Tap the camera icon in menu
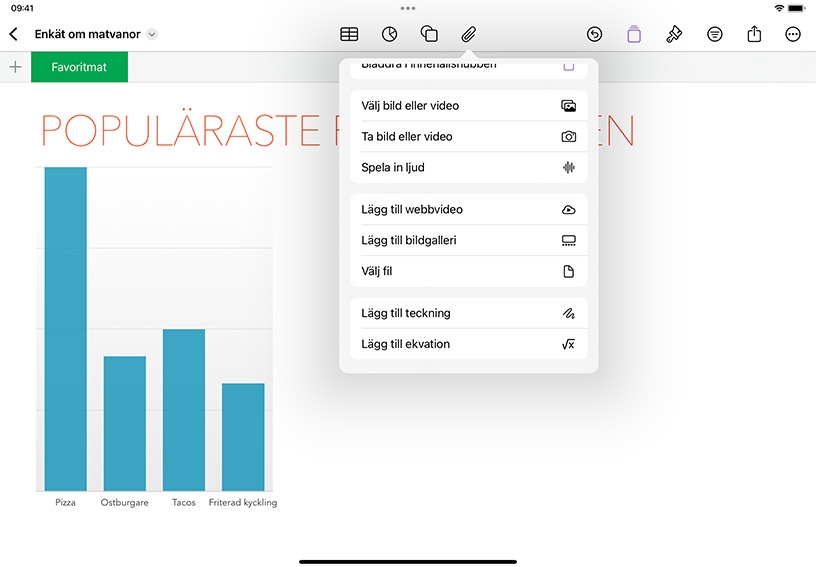 (x=568, y=136)
